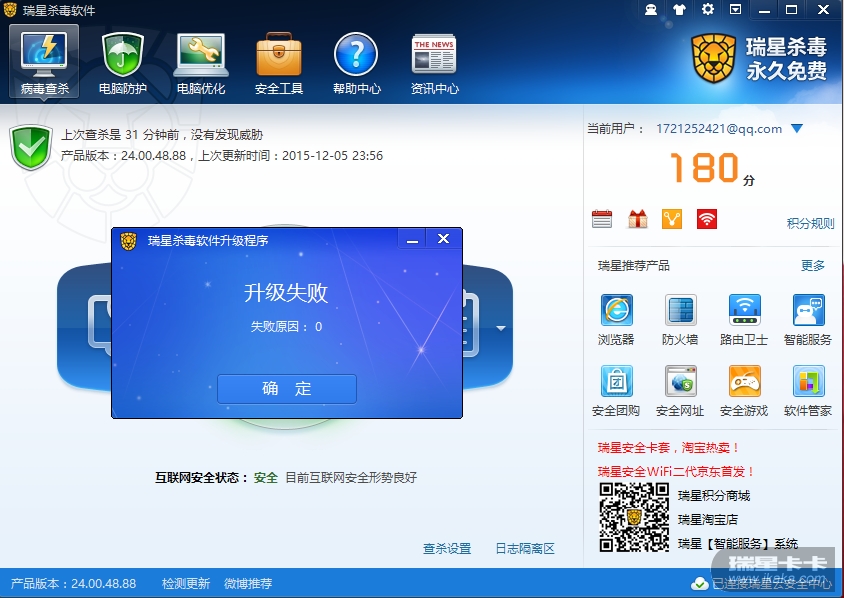This screenshot has height=598, width=844.
Task: Open 查杀设置 scan settings
Action: [x=447, y=548]
